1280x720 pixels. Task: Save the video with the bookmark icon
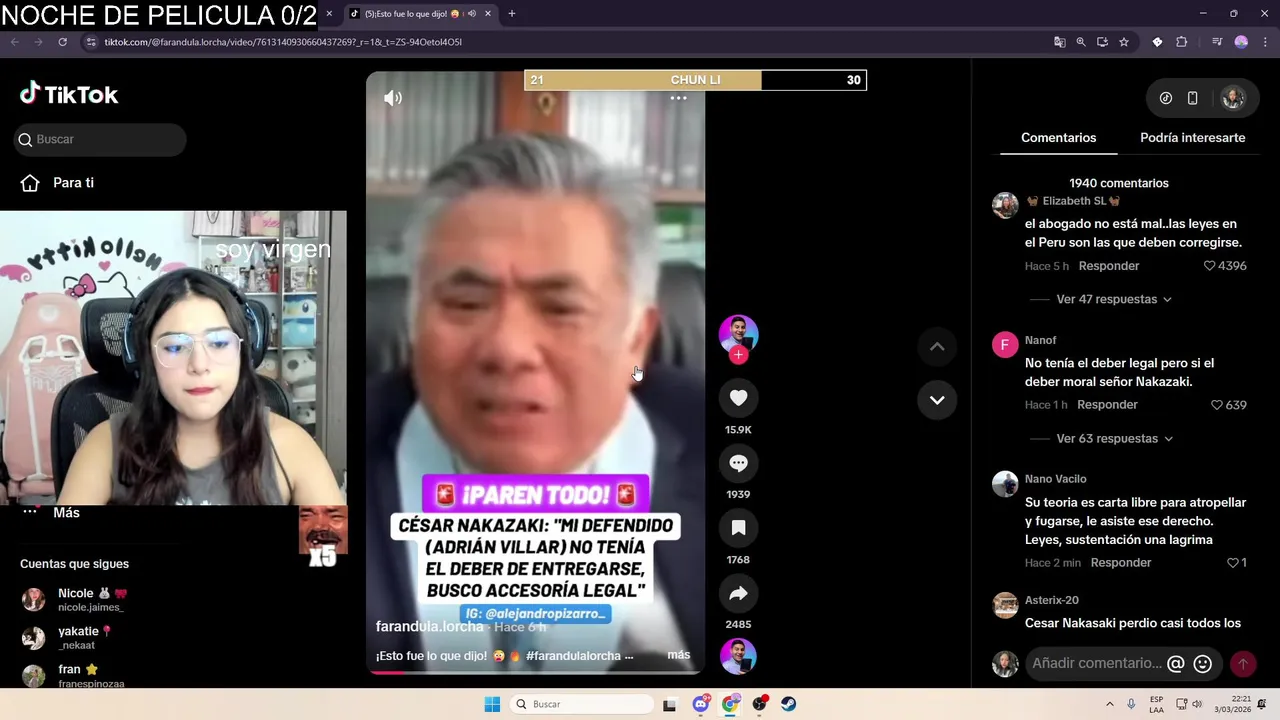coord(738,528)
